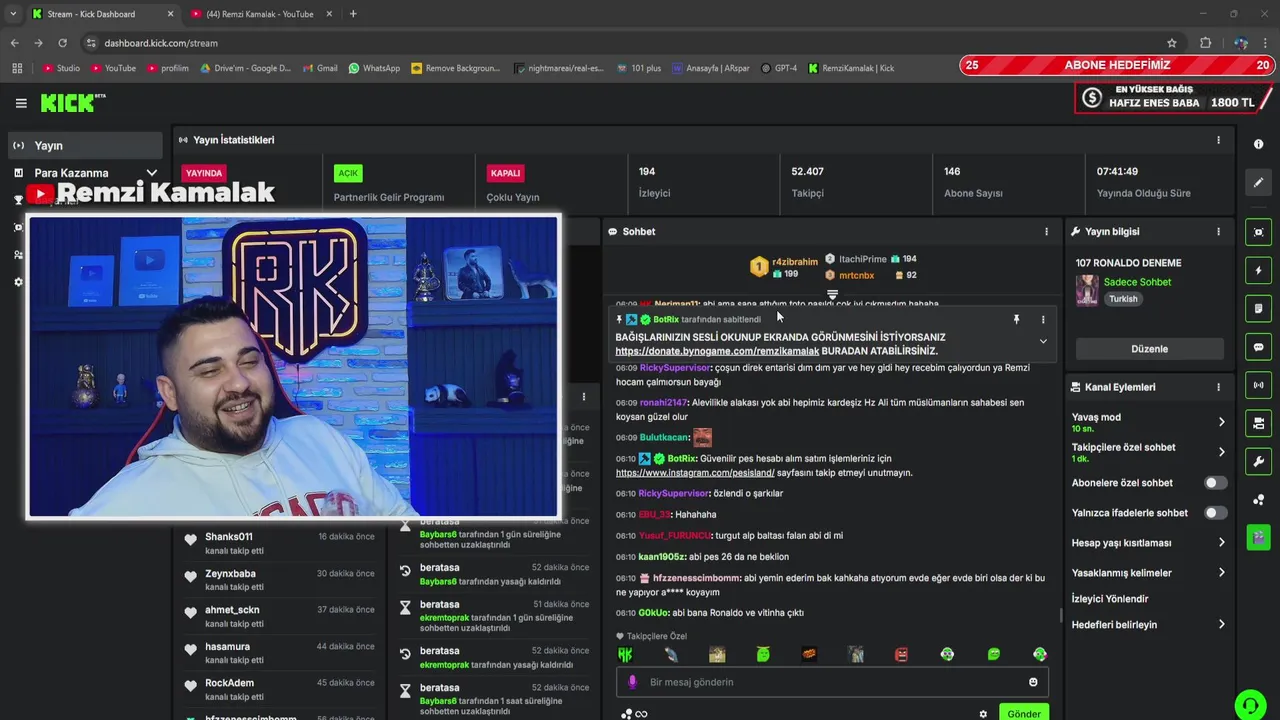
Task: Click the Düzenle button
Action: pyautogui.click(x=1149, y=349)
